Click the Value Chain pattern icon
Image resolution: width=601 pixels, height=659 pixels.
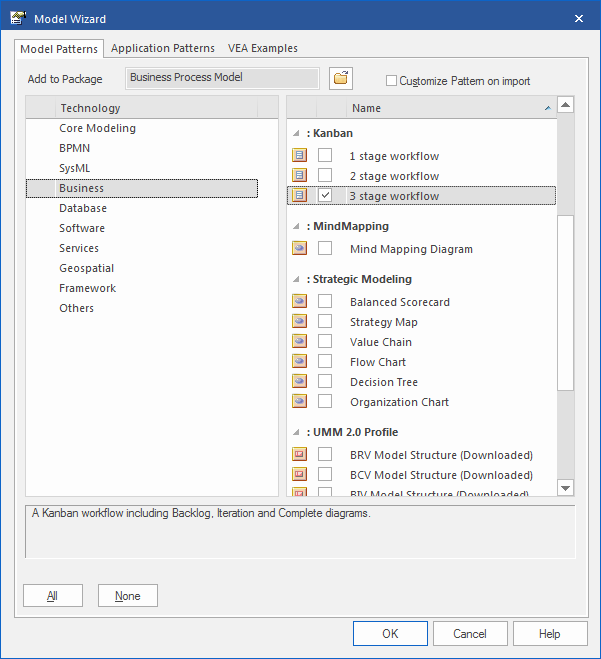click(x=299, y=342)
